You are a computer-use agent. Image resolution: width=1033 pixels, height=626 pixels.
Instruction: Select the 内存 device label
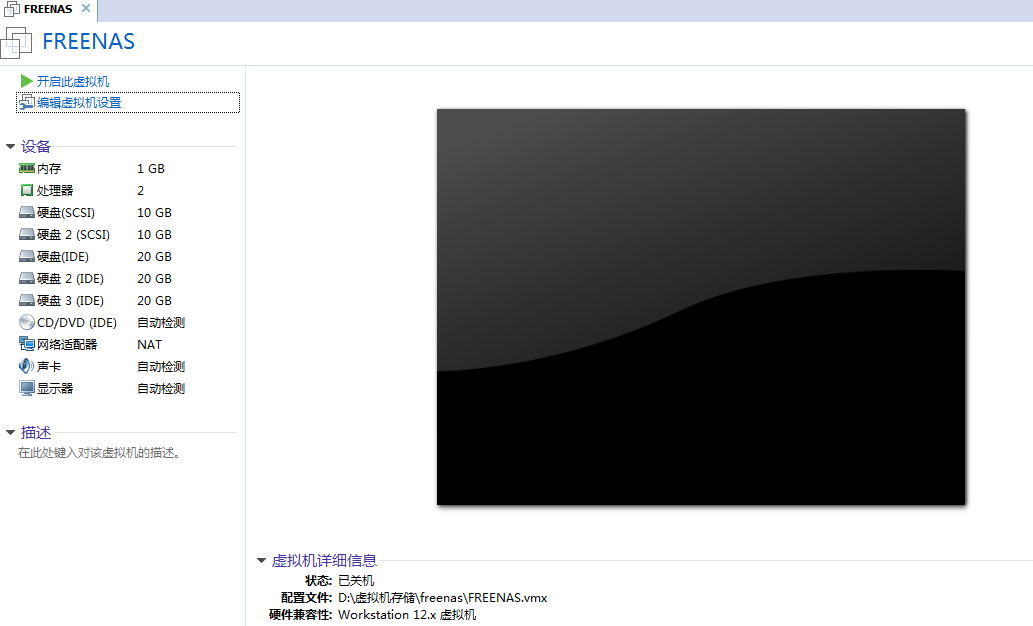point(49,169)
